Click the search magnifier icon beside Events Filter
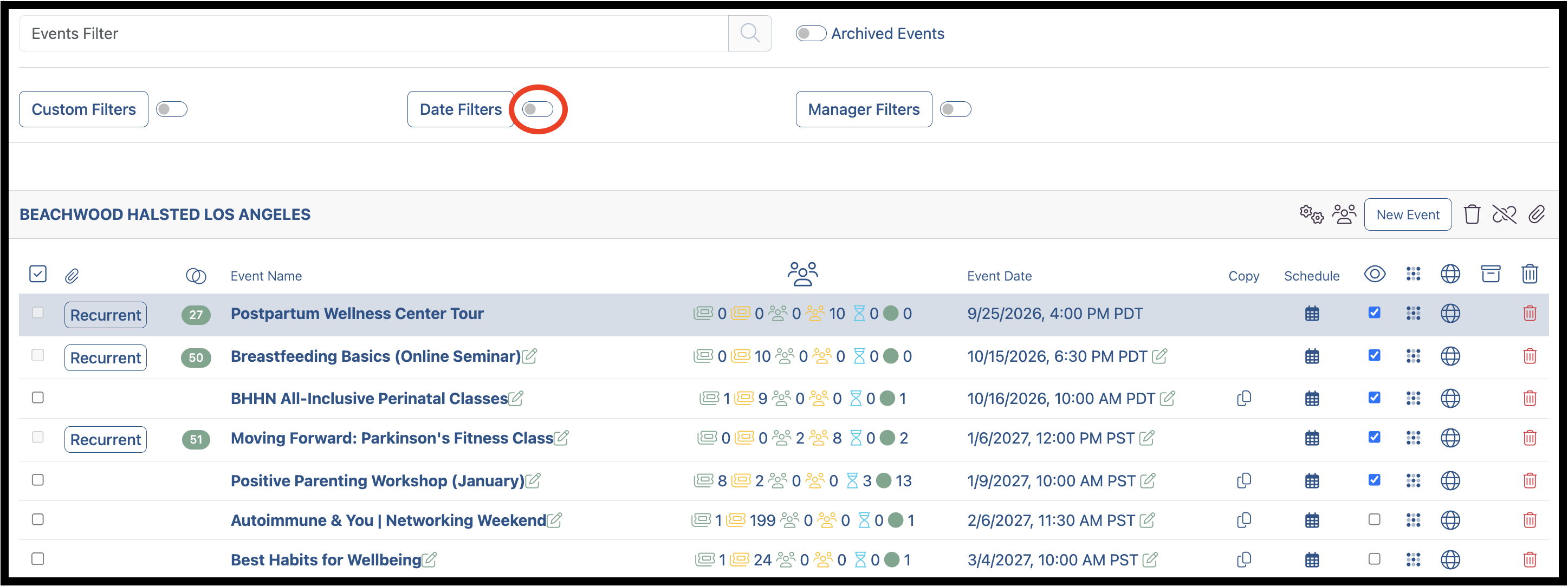 [x=750, y=34]
